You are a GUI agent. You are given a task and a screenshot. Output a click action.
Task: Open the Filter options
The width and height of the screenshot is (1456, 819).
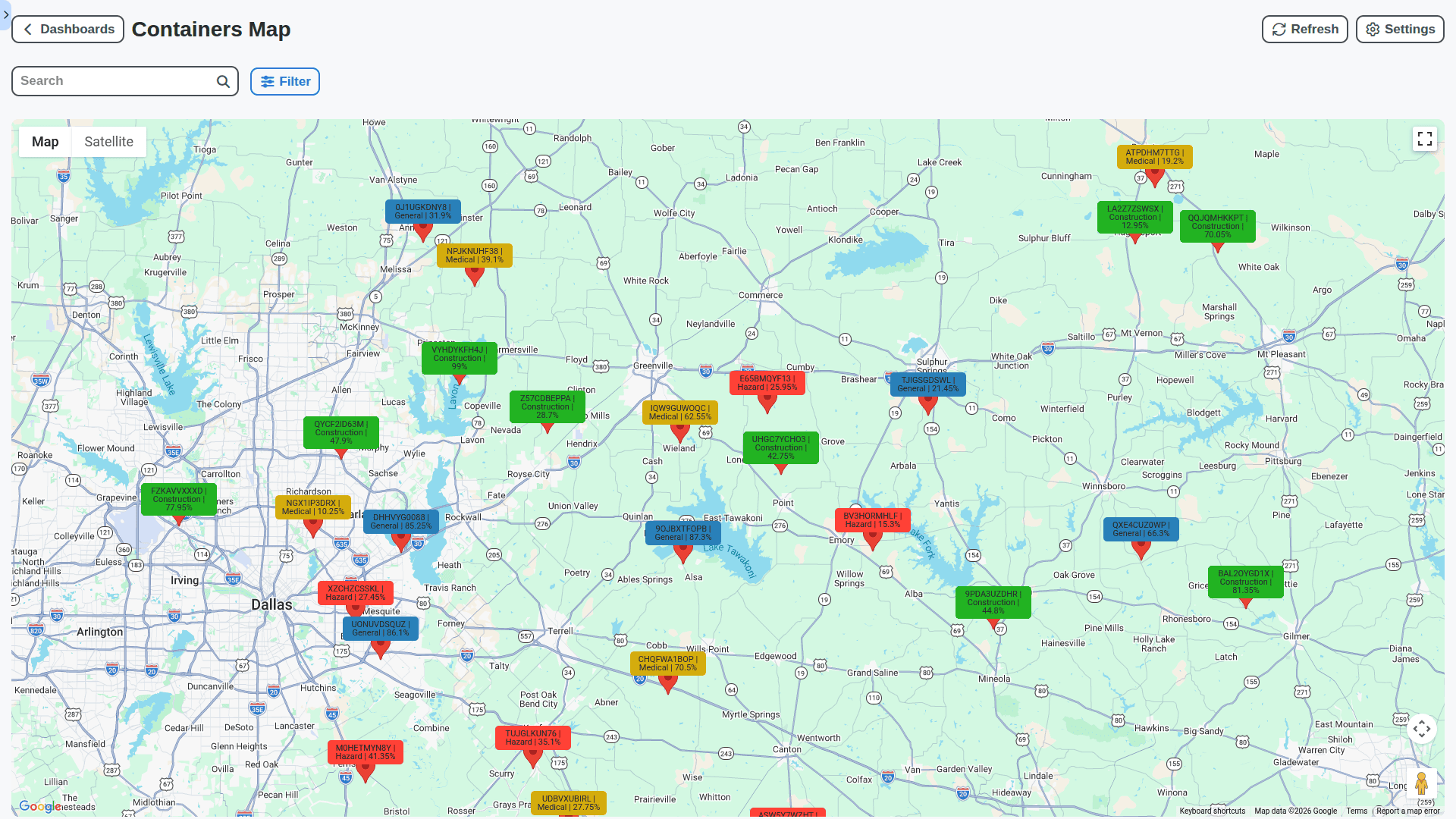point(284,81)
